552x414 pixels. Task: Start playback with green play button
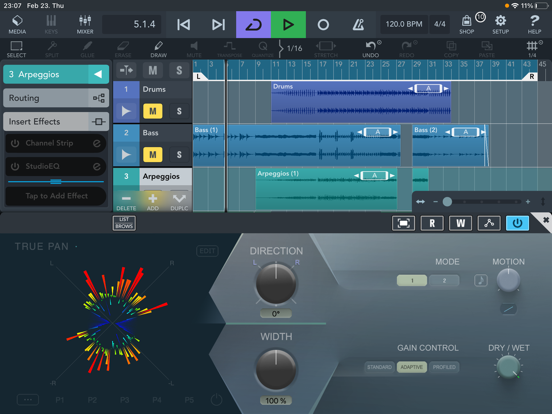pos(288,25)
